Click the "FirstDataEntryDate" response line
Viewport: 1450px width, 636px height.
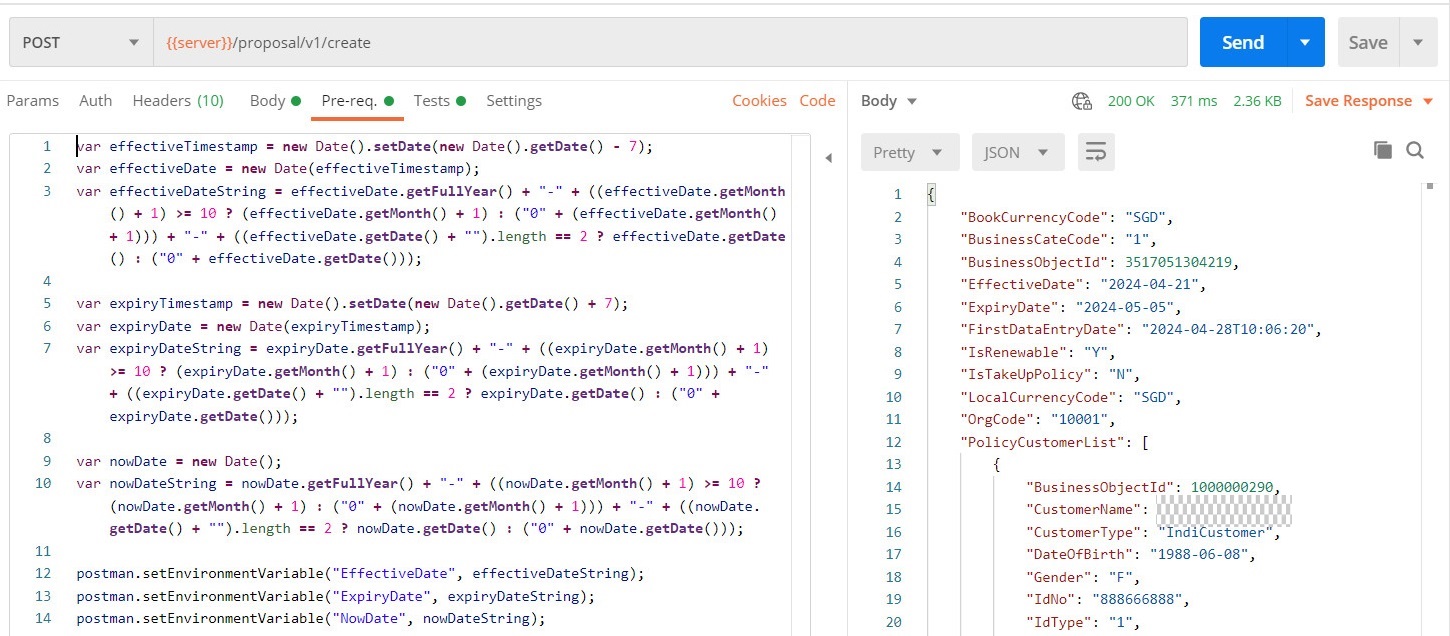1141,329
